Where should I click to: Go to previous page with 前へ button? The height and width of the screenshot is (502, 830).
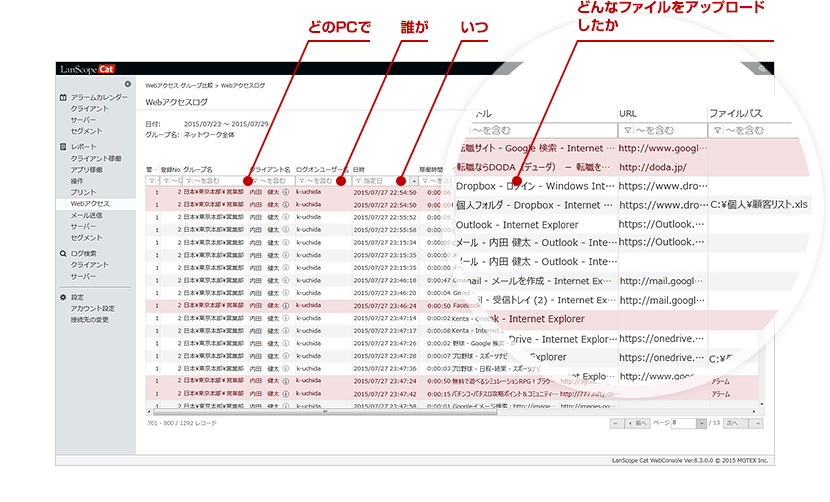tap(638, 423)
